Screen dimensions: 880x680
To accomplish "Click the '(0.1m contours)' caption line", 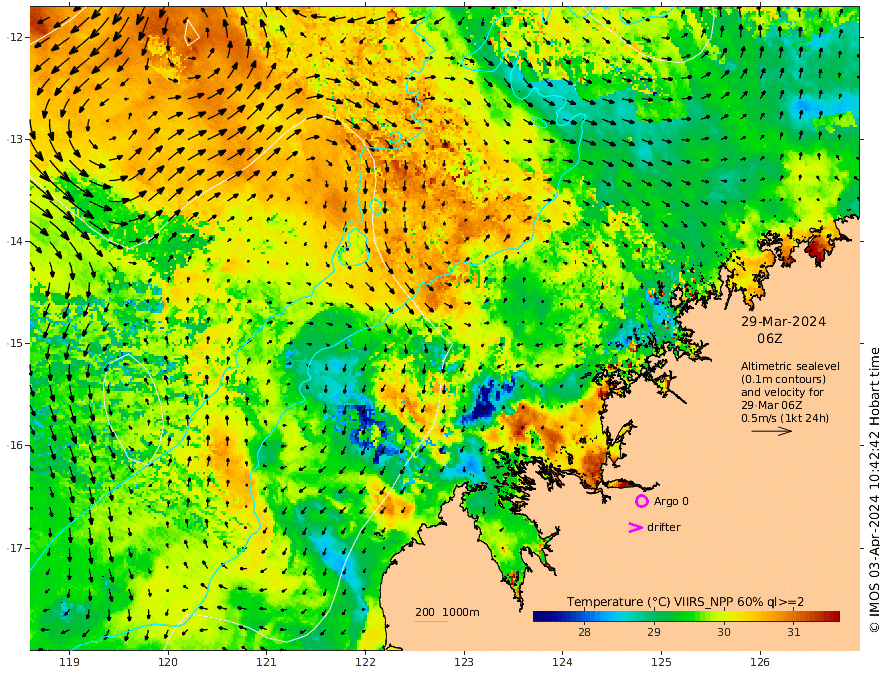I will pos(783,379).
